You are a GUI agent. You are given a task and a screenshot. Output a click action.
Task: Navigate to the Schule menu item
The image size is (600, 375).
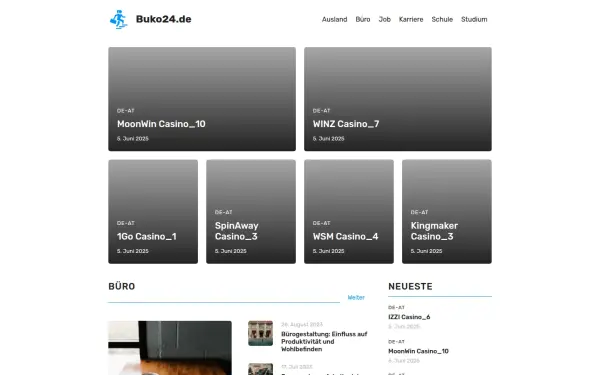pos(442,19)
